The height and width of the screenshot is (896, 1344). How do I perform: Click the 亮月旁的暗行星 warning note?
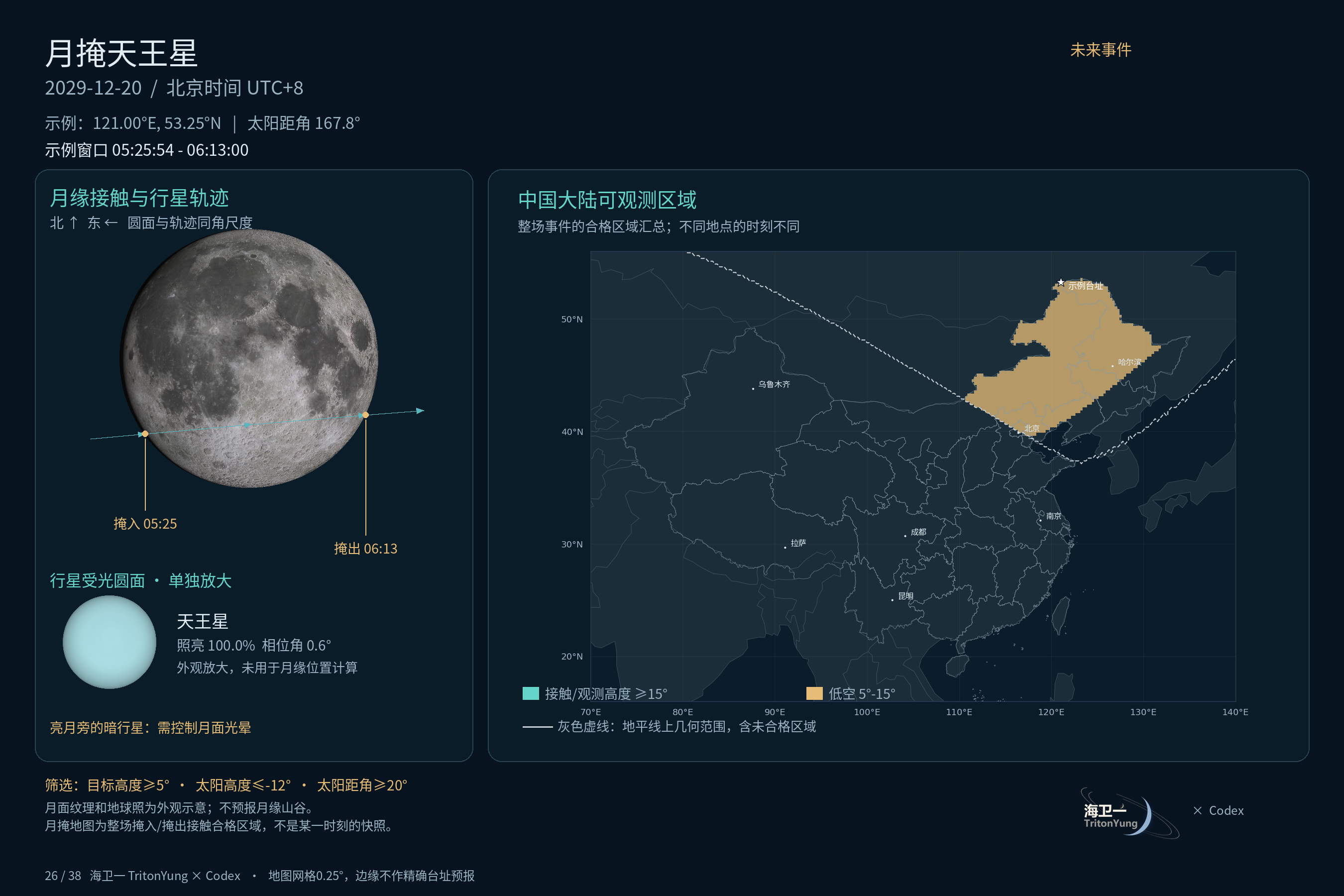point(150,727)
